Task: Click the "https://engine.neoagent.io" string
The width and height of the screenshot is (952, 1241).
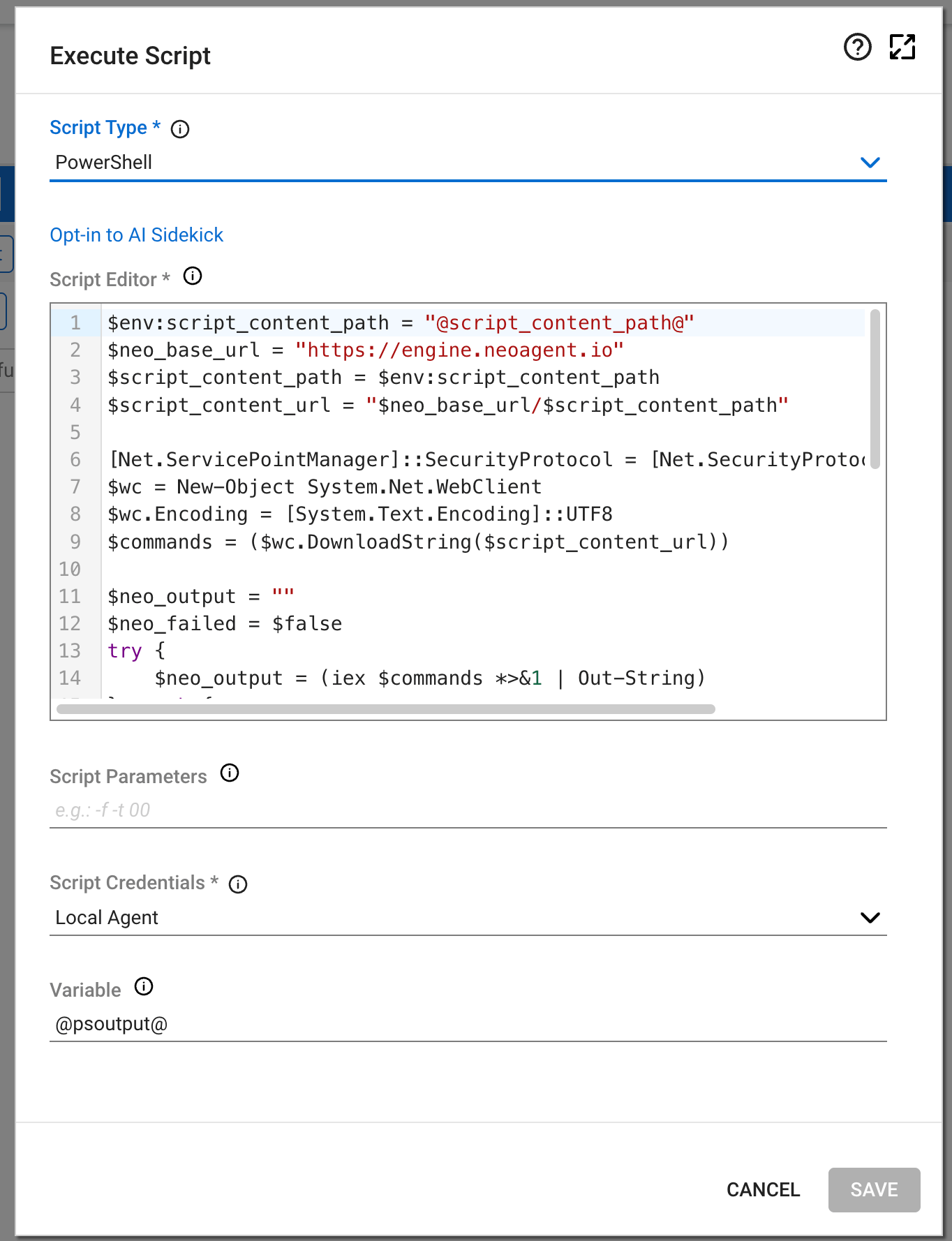Action: coord(459,350)
